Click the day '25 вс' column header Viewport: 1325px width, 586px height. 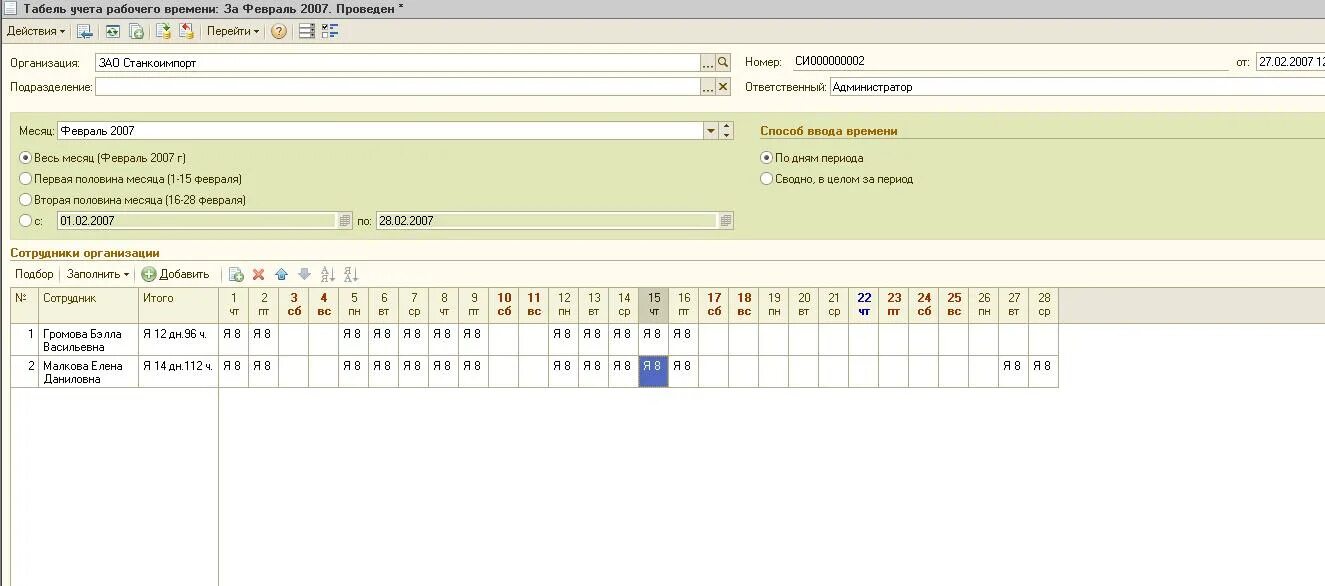tap(954, 305)
